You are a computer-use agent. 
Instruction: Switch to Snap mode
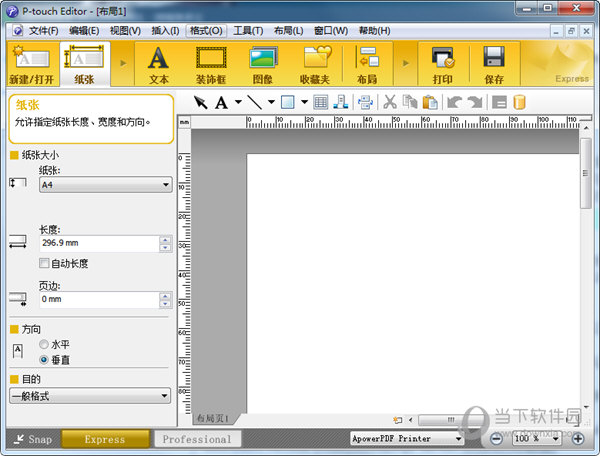[x=33, y=439]
